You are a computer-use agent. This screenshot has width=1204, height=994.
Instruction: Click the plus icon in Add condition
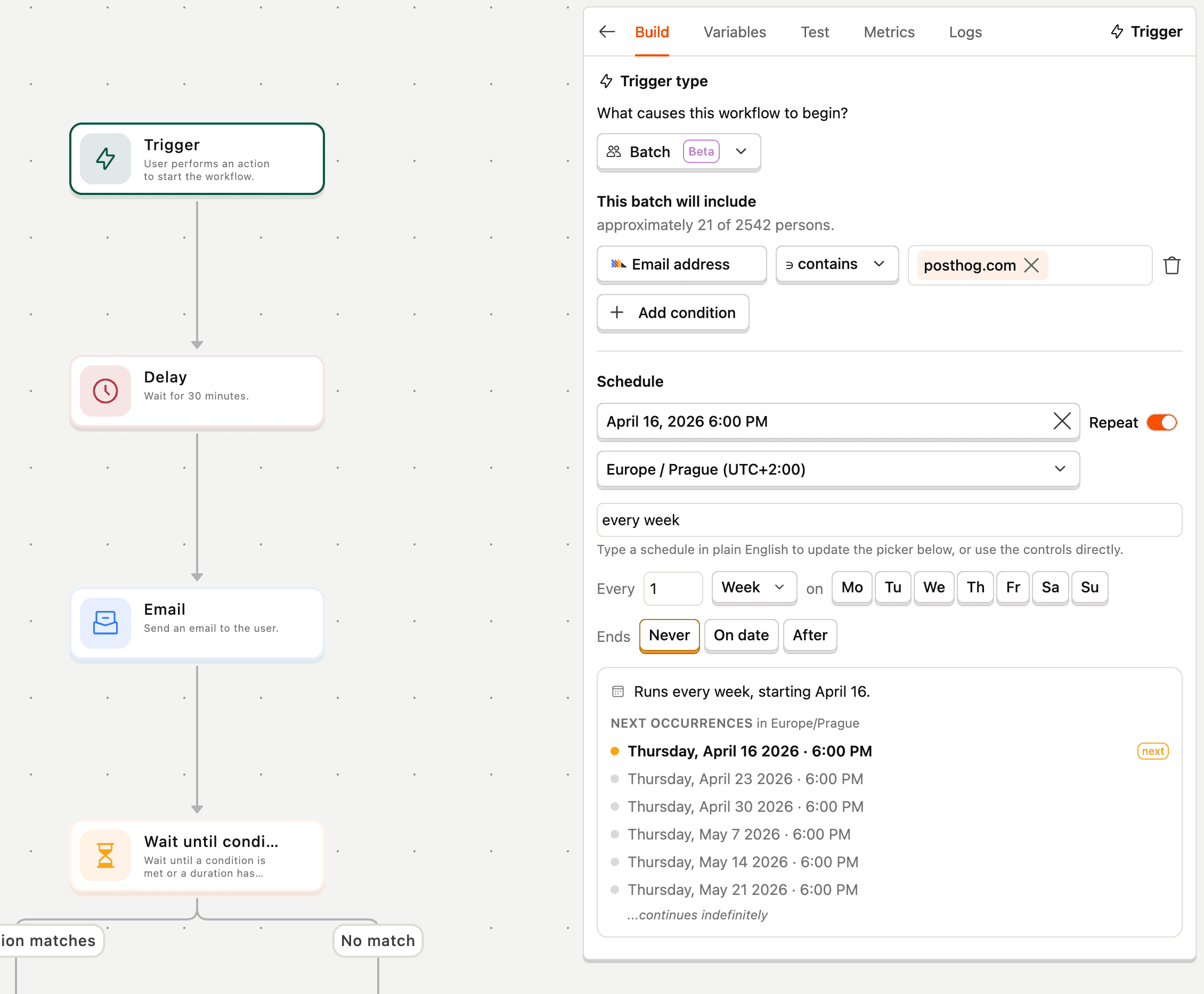pos(616,313)
